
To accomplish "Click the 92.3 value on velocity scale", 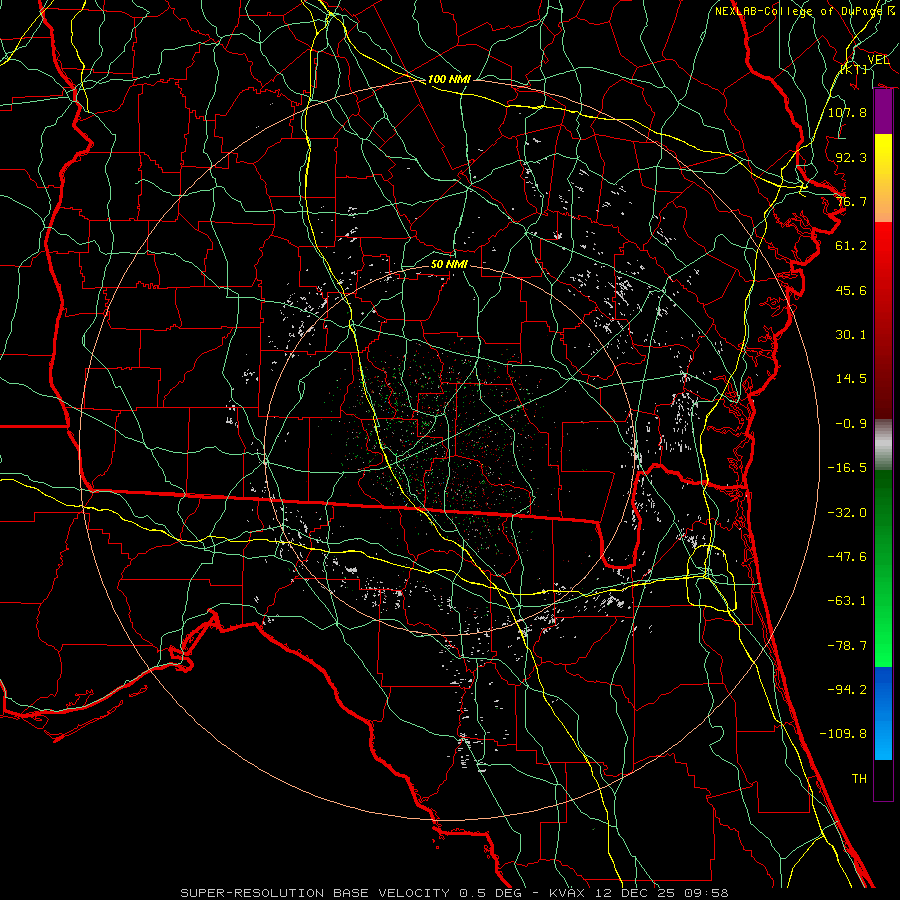I will pos(851,157).
